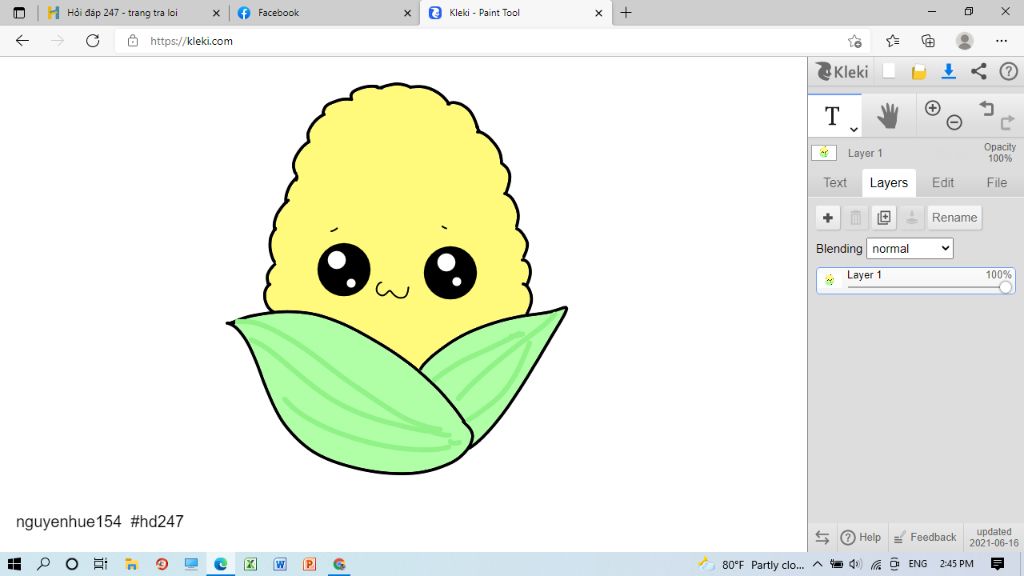Open the Windows Start menu
This screenshot has height=576, width=1024.
tap(14, 564)
